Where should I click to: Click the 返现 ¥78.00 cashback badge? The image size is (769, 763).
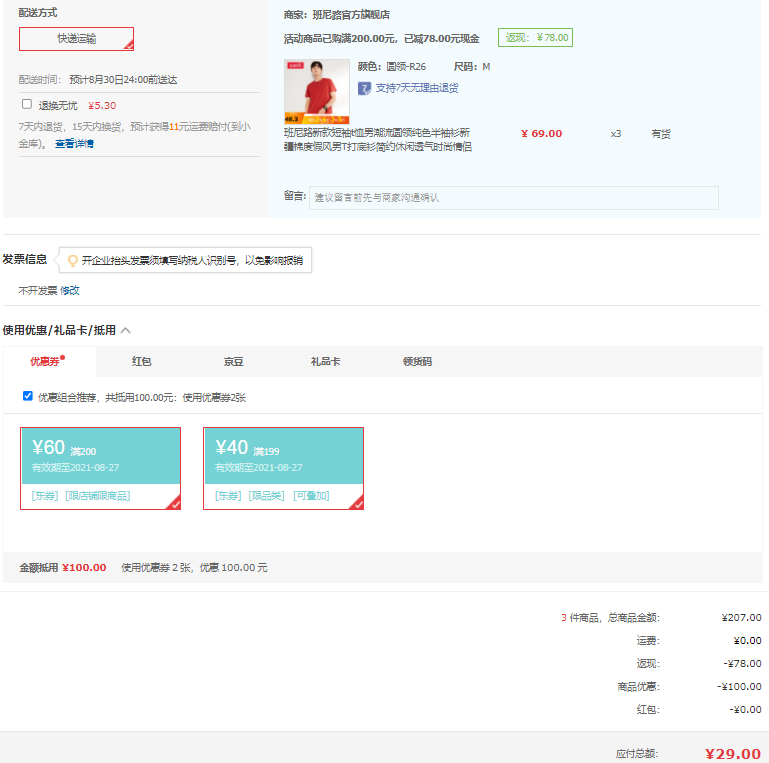click(535, 38)
